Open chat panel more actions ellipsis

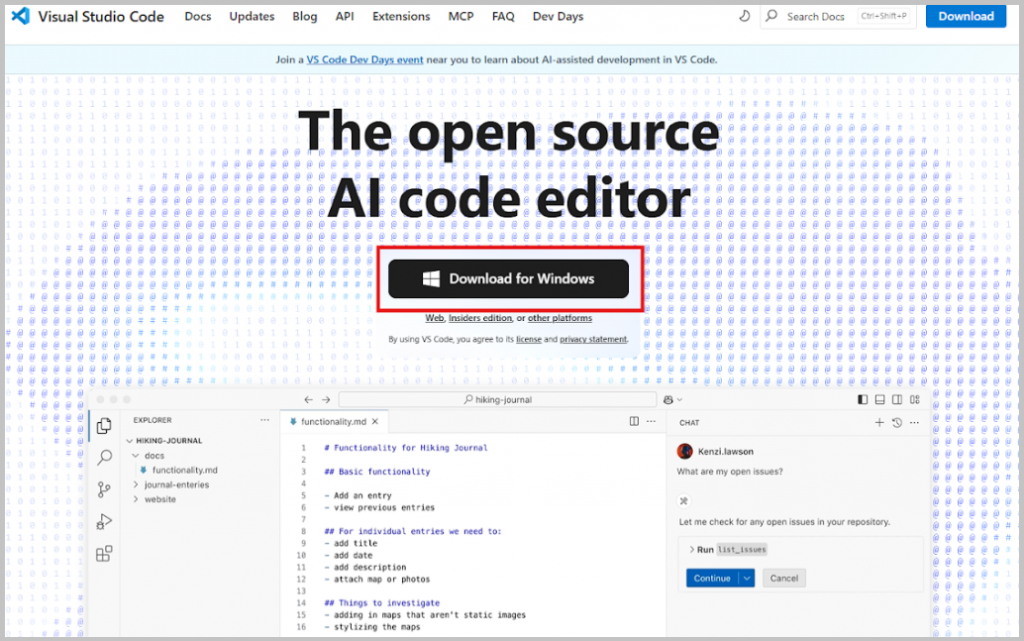pyautogui.click(x=914, y=422)
